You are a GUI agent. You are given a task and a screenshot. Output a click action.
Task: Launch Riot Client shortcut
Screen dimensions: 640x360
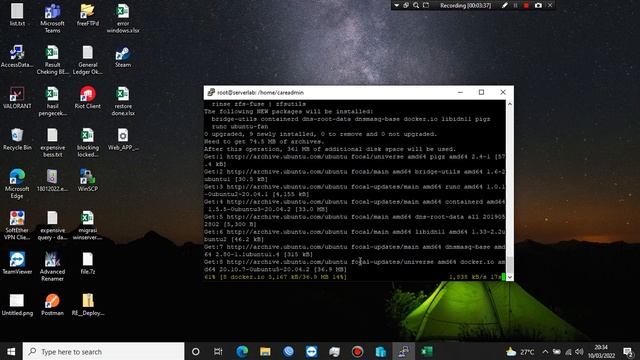pos(87,98)
